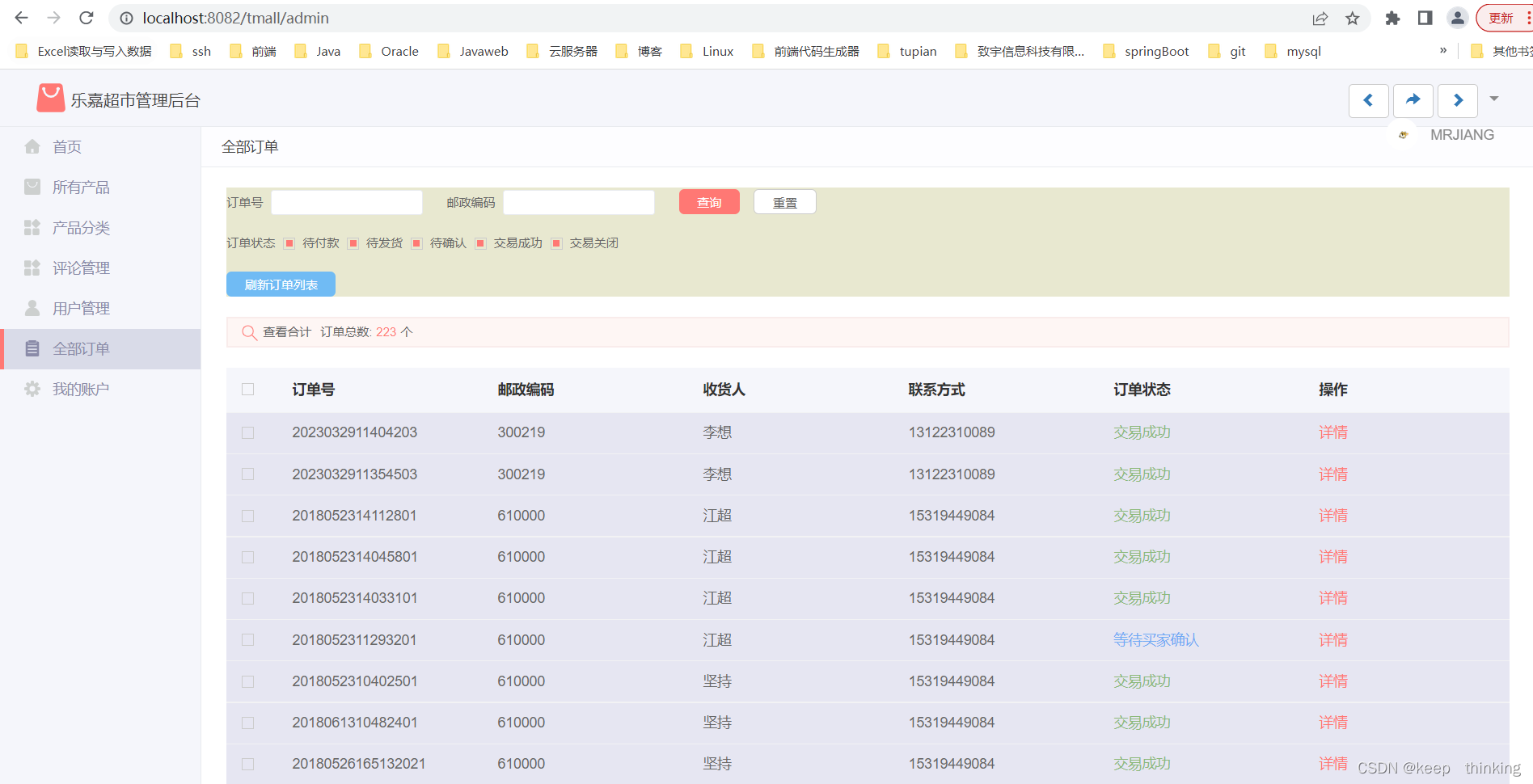Open 详情 for order 2018052310402501
The width and height of the screenshot is (1533, 784).
click(1333, 681)
